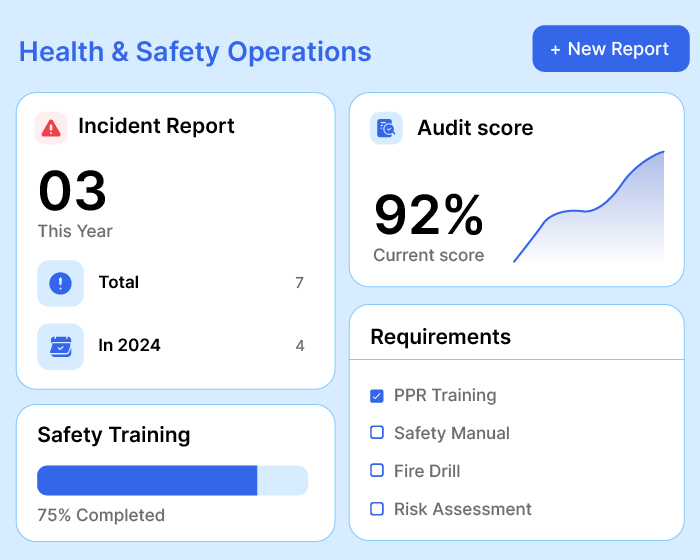Select the Health & Safety Operations title
Screen dimensions: 700x560
pos(195,52)
